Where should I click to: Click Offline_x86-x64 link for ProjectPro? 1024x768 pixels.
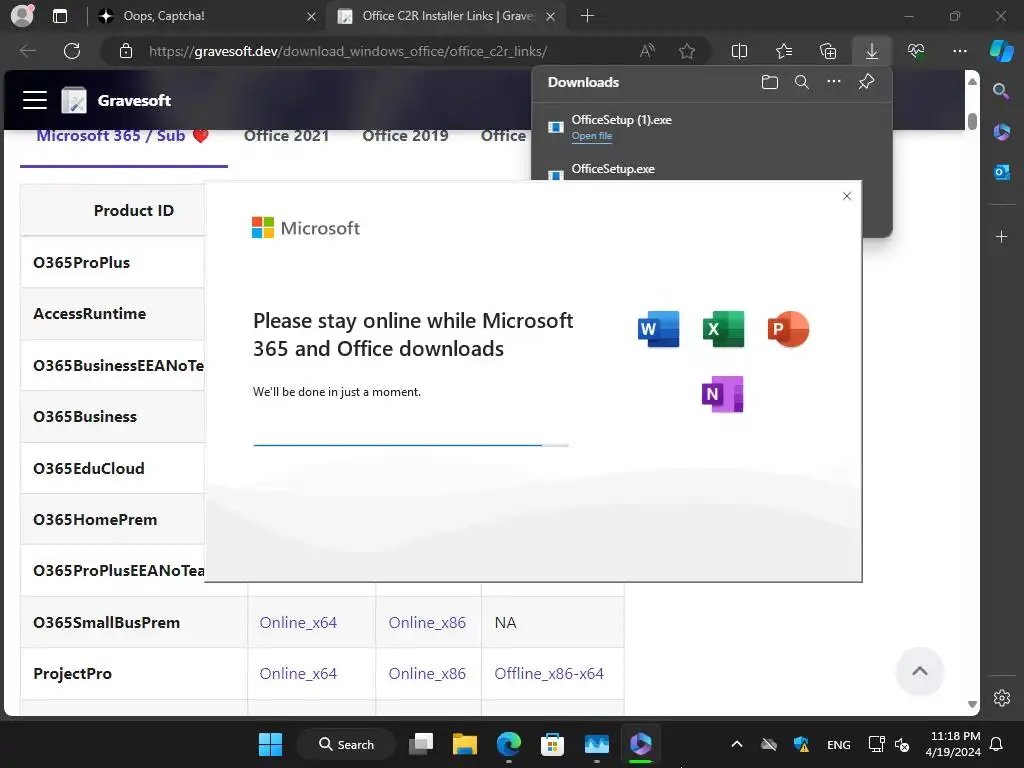[549, 673]
